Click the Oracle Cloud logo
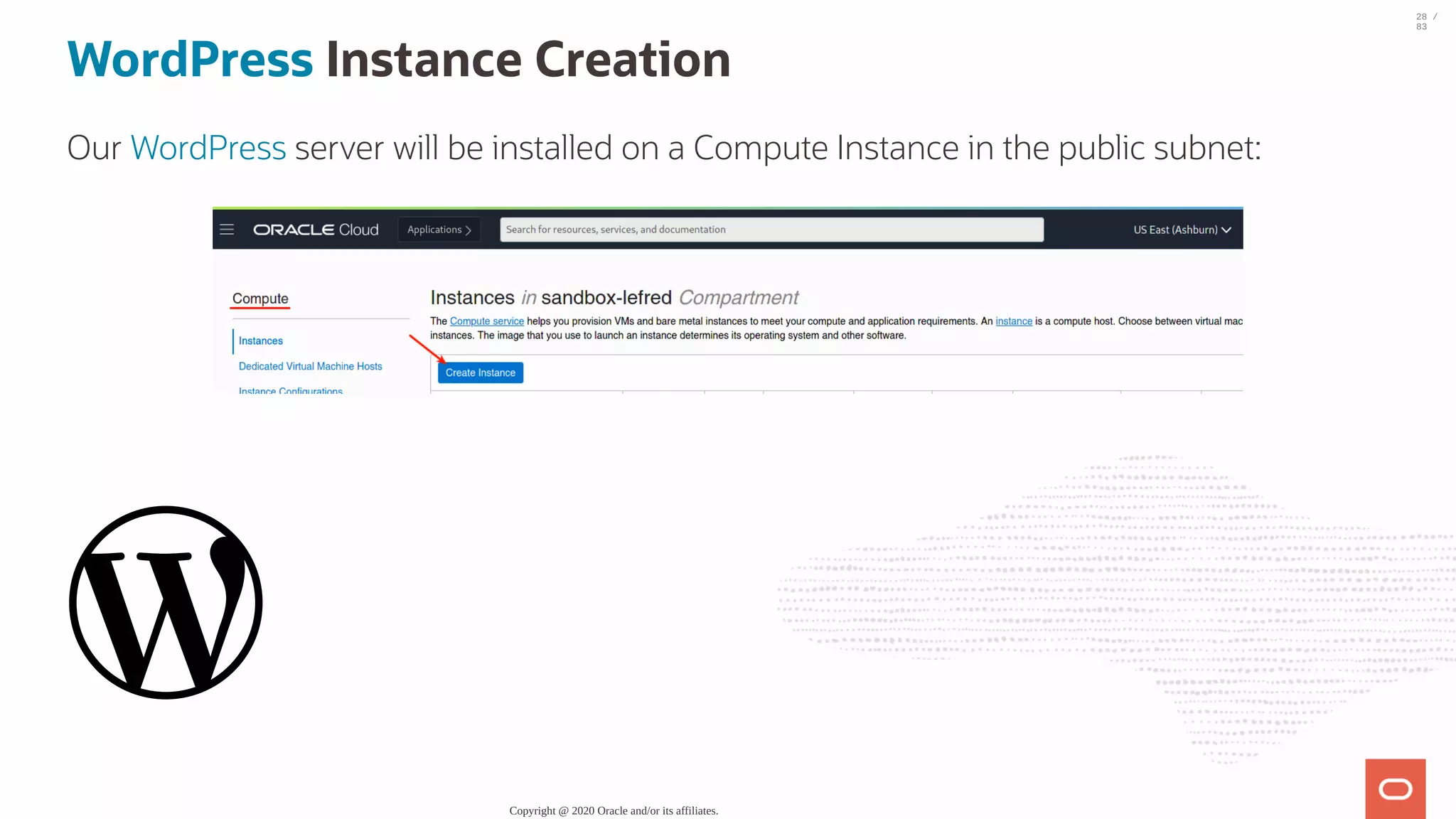This screenshot has width=1456, height=819. [316, 230]
